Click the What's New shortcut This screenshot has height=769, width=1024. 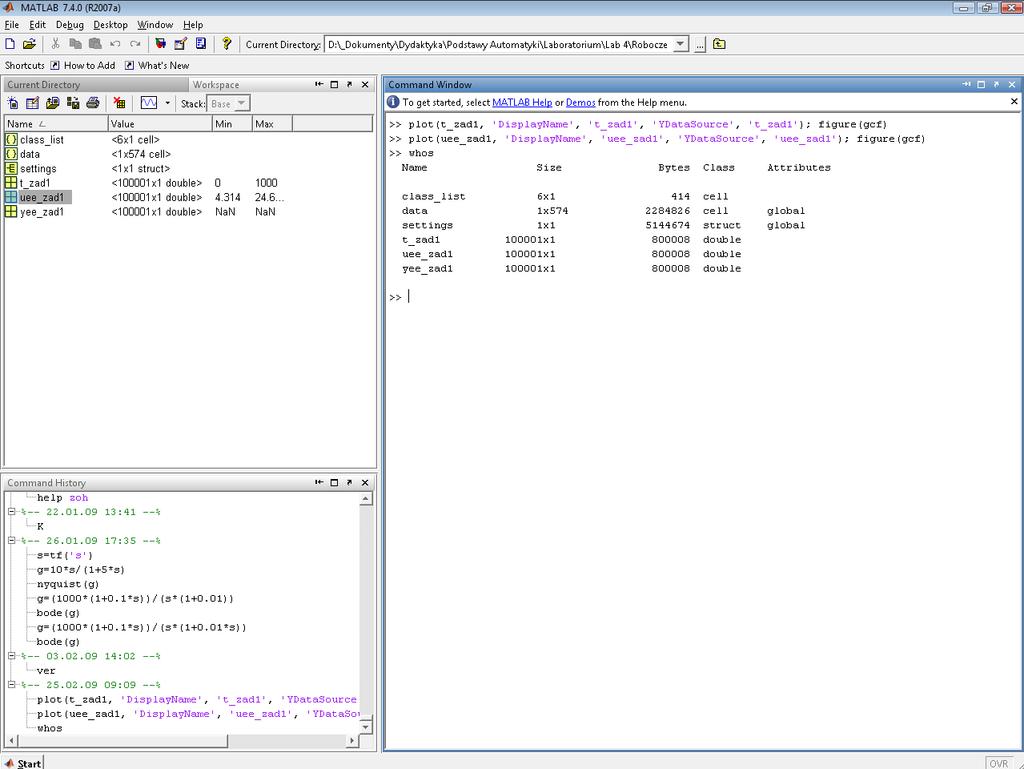(x=157, y=65)
